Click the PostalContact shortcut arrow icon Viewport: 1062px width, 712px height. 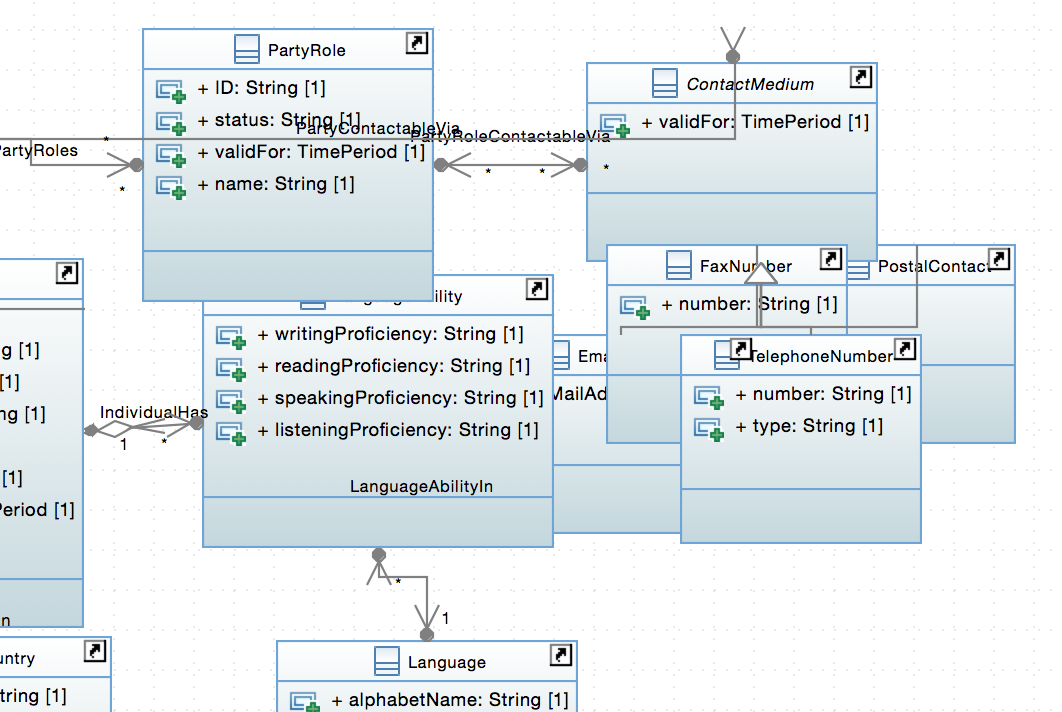pos(998,260)
